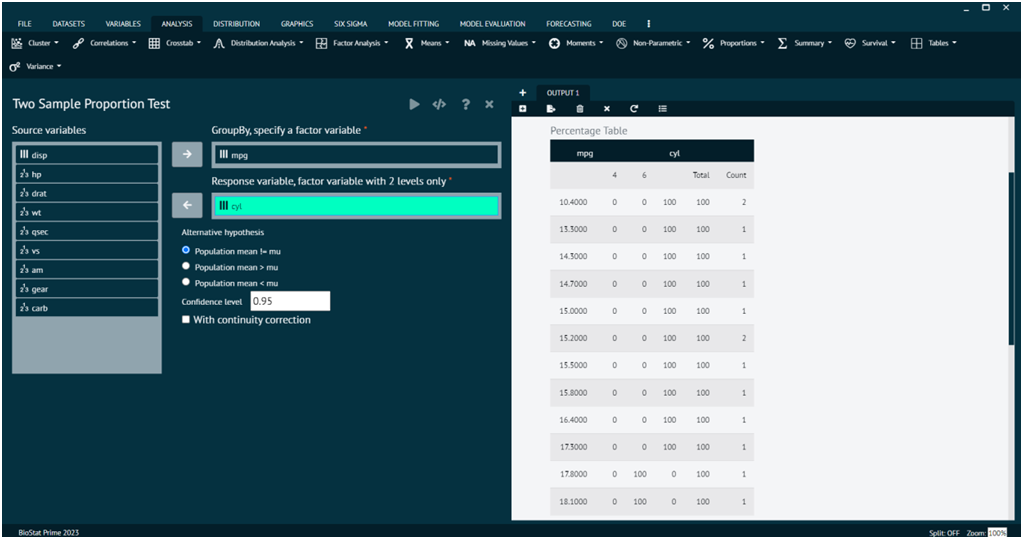Select gear in Source variables
The width and height of the screenshot is (1023, 539).
pos(87,288)
